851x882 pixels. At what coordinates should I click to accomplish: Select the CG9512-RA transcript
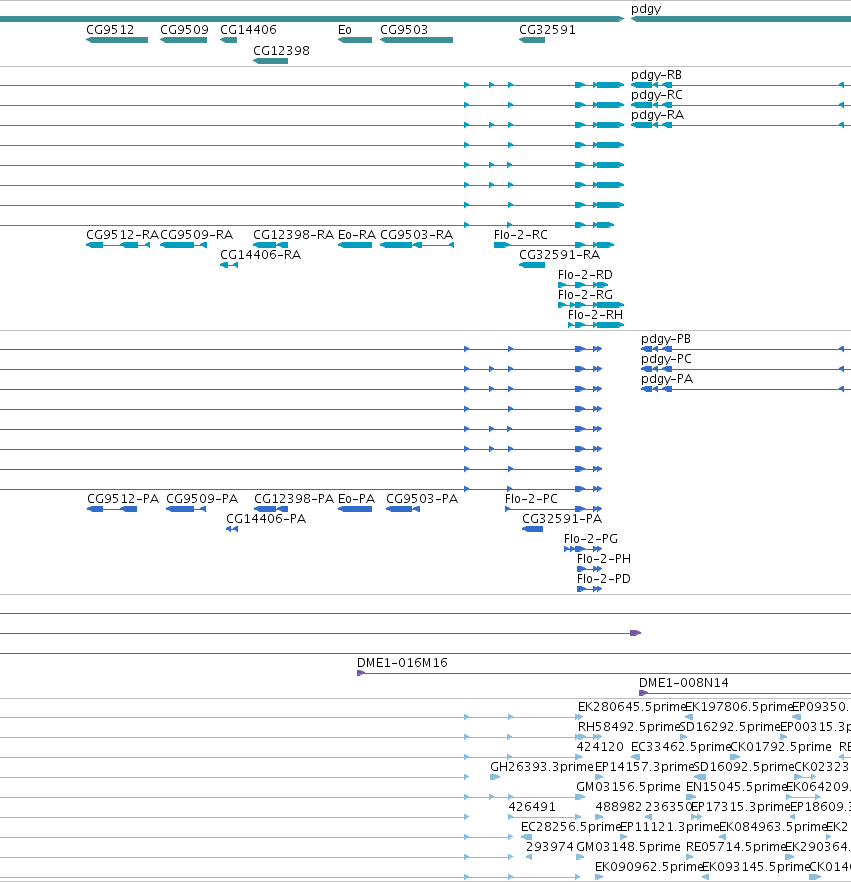[118, 245]
